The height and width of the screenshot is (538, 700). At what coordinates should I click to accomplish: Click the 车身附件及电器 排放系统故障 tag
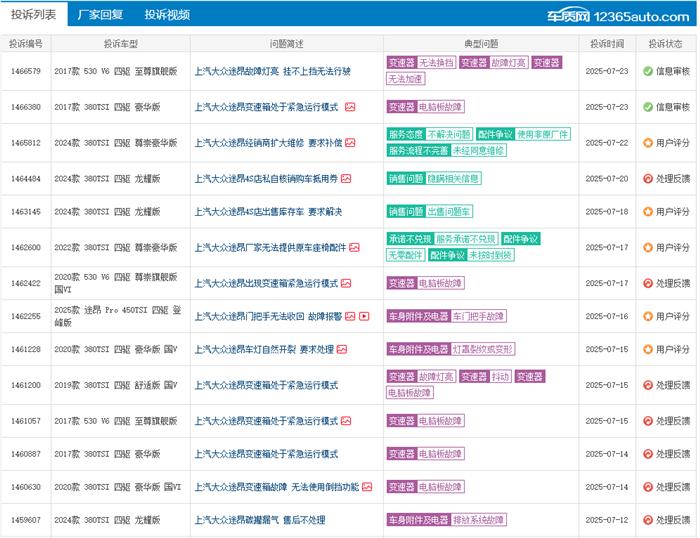446,520
